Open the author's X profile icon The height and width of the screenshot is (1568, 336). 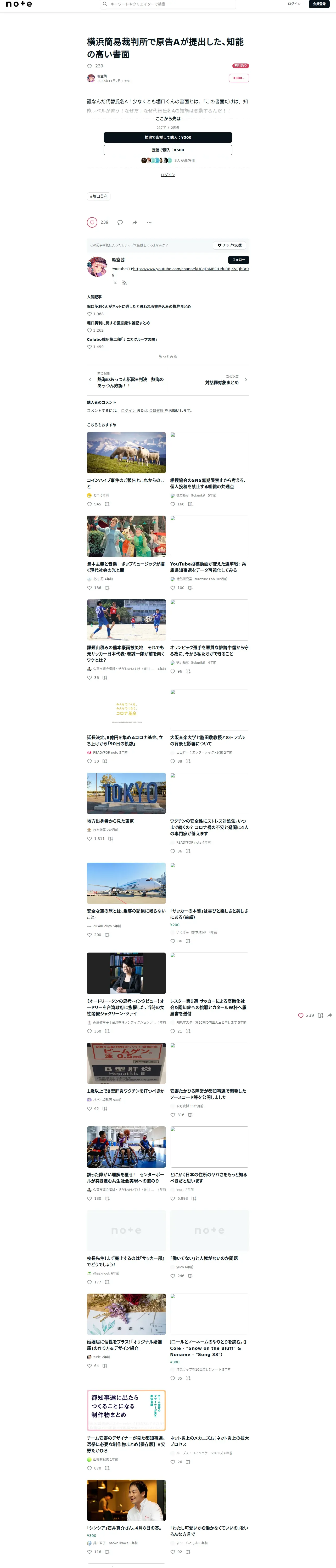click(x=115, y=283)
